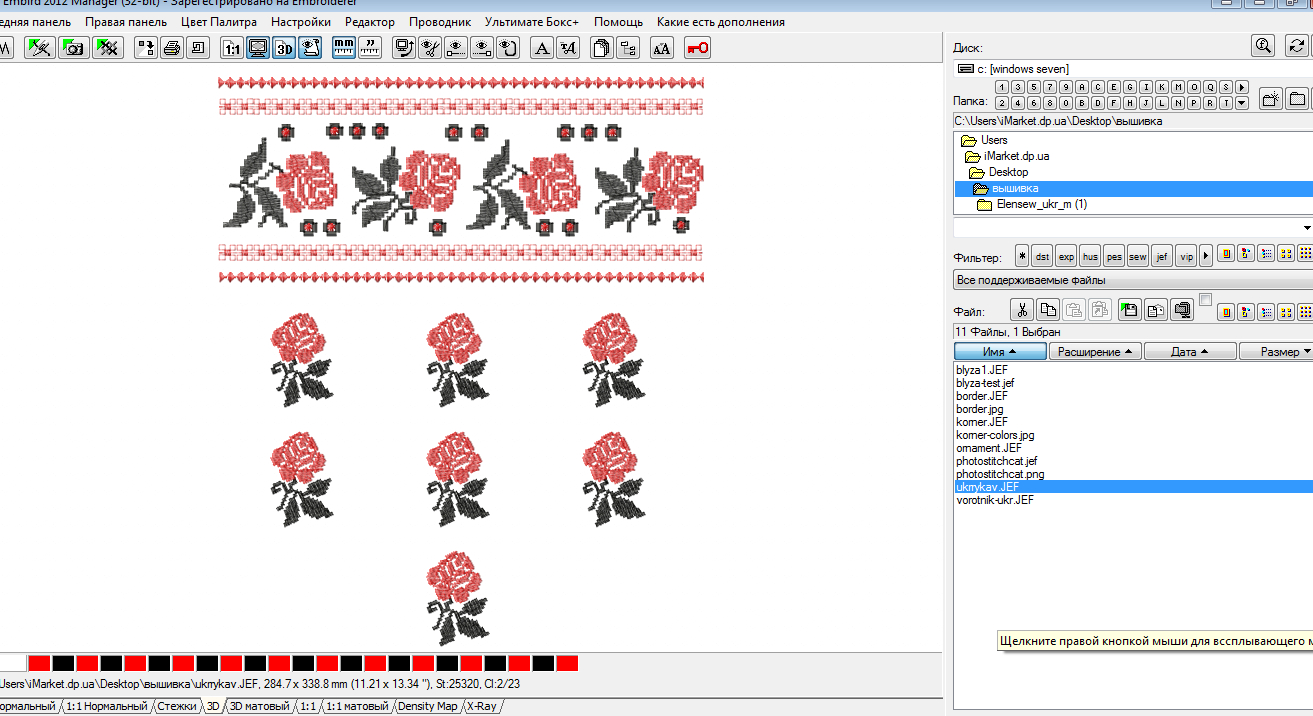Toggle the 1:1 scale view button
Viewport: 1313px width, 716px height.
click(x=231, y=47)
